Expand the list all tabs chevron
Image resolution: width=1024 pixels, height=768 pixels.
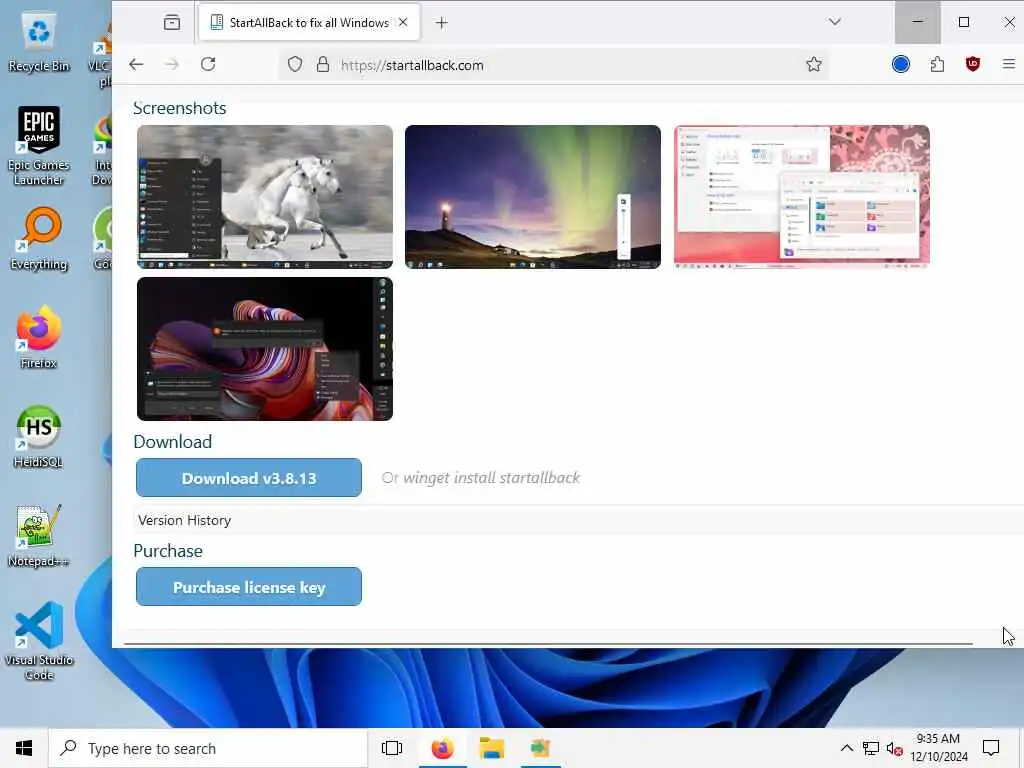(835, 22)
